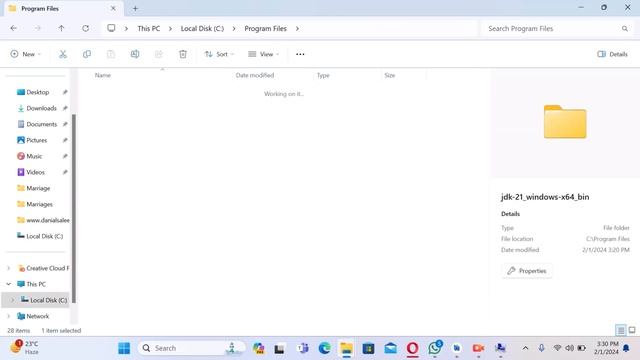This screenshot has height=360, width=640.
Task: Open Music in the sidebar
Action: tap(34, 156)
